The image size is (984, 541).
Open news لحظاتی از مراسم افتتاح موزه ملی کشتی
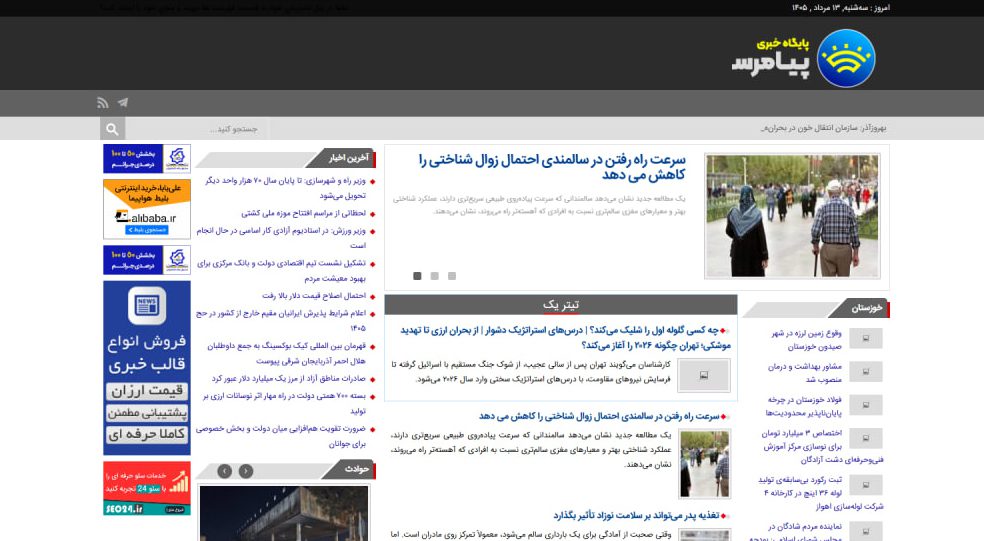[x=303, y=213]
